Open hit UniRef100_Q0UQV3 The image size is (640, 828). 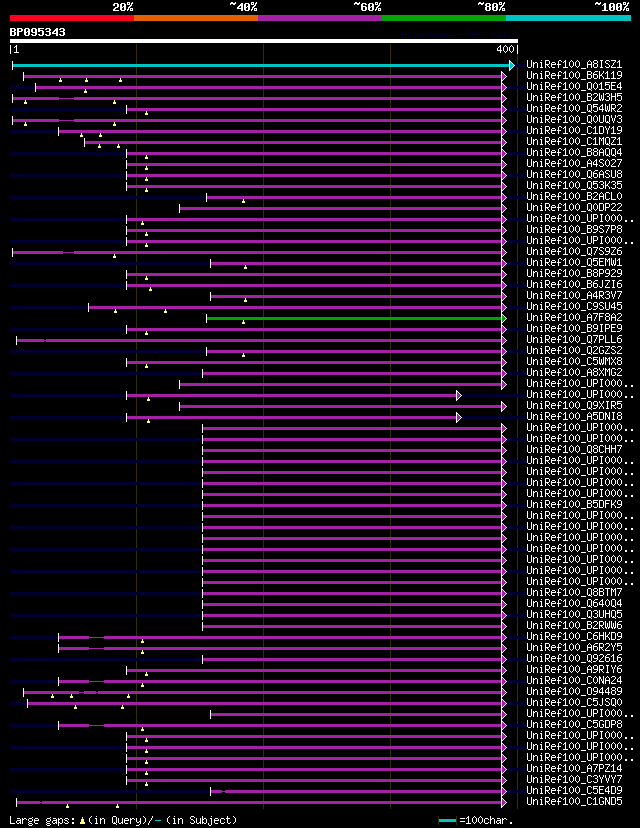click(x=574, y=119)
